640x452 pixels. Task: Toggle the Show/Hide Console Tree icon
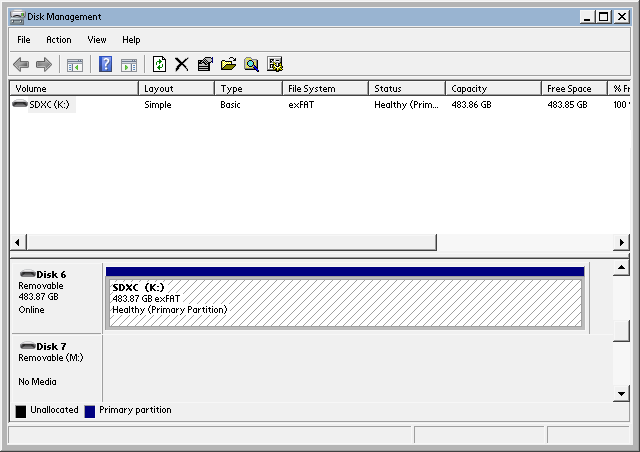pos(75,65)
